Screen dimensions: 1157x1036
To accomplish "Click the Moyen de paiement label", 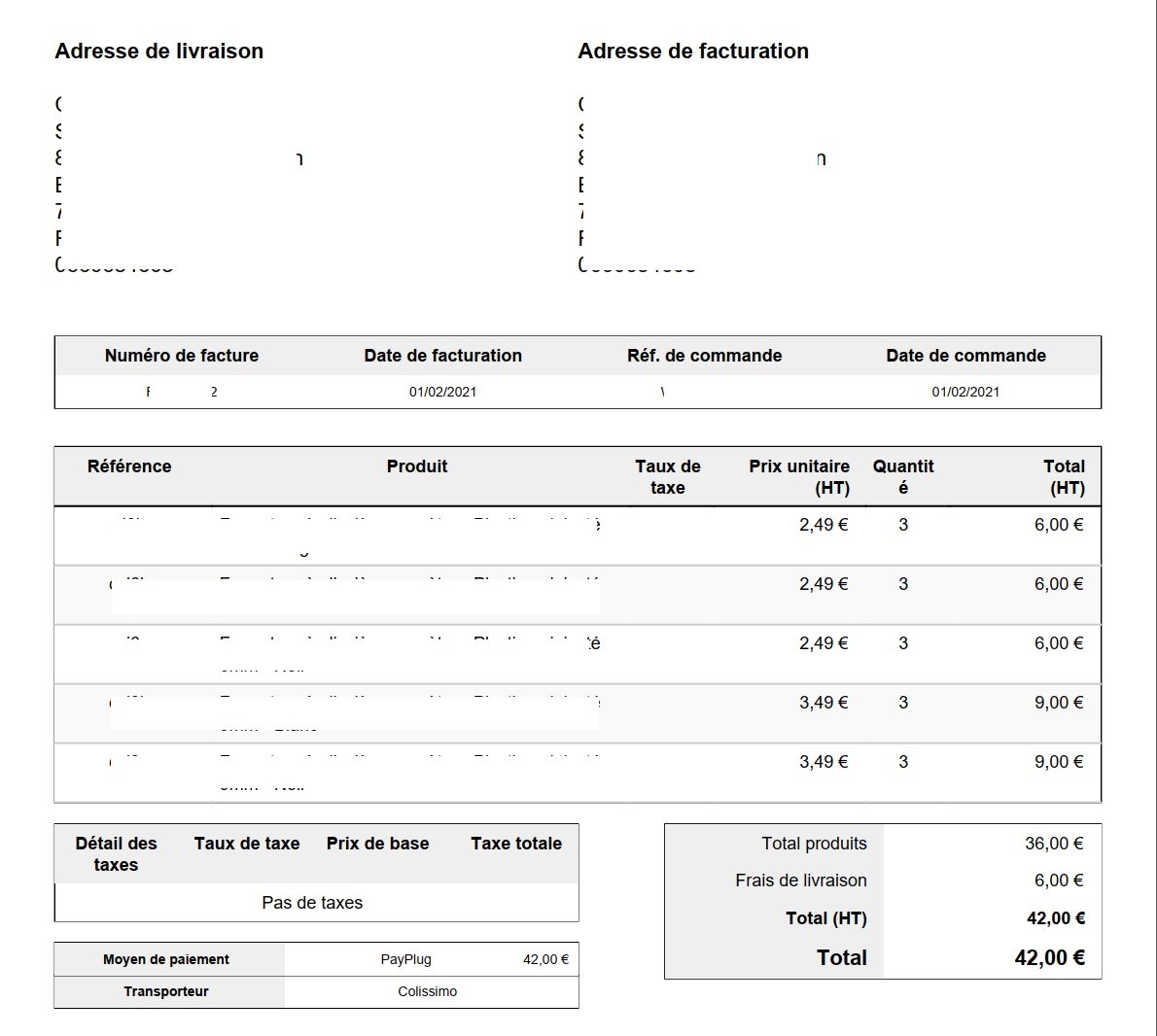I will point(166,959).
